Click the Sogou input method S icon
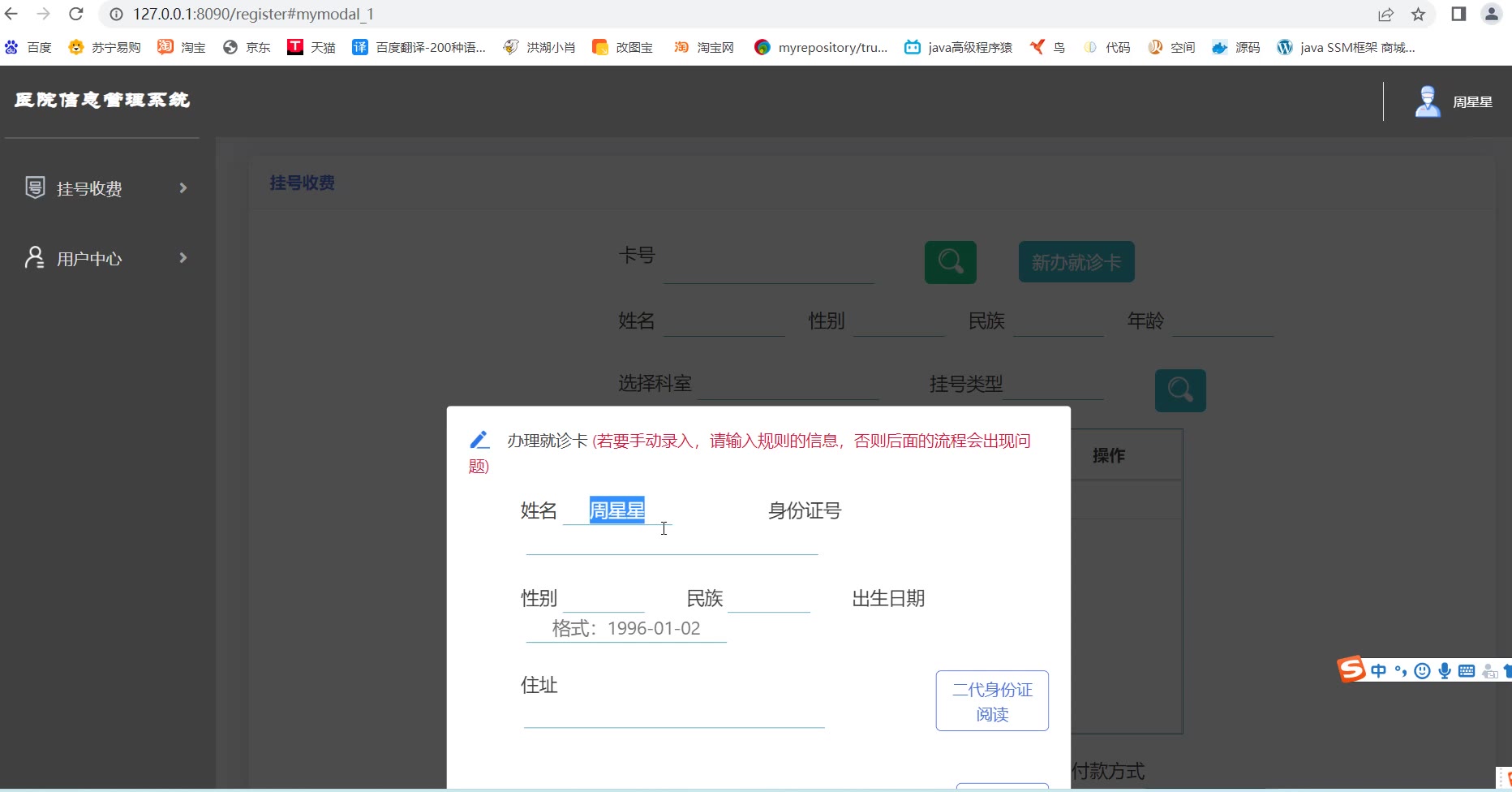 (1351, 669)
